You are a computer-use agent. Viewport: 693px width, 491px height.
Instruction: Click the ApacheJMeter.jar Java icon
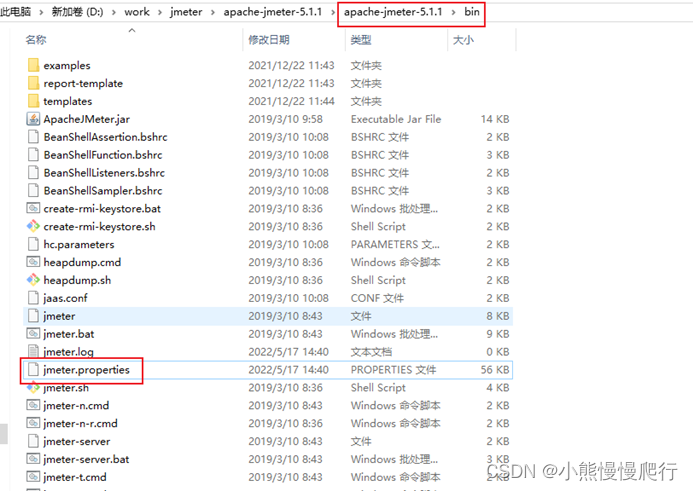coord(33,119)
